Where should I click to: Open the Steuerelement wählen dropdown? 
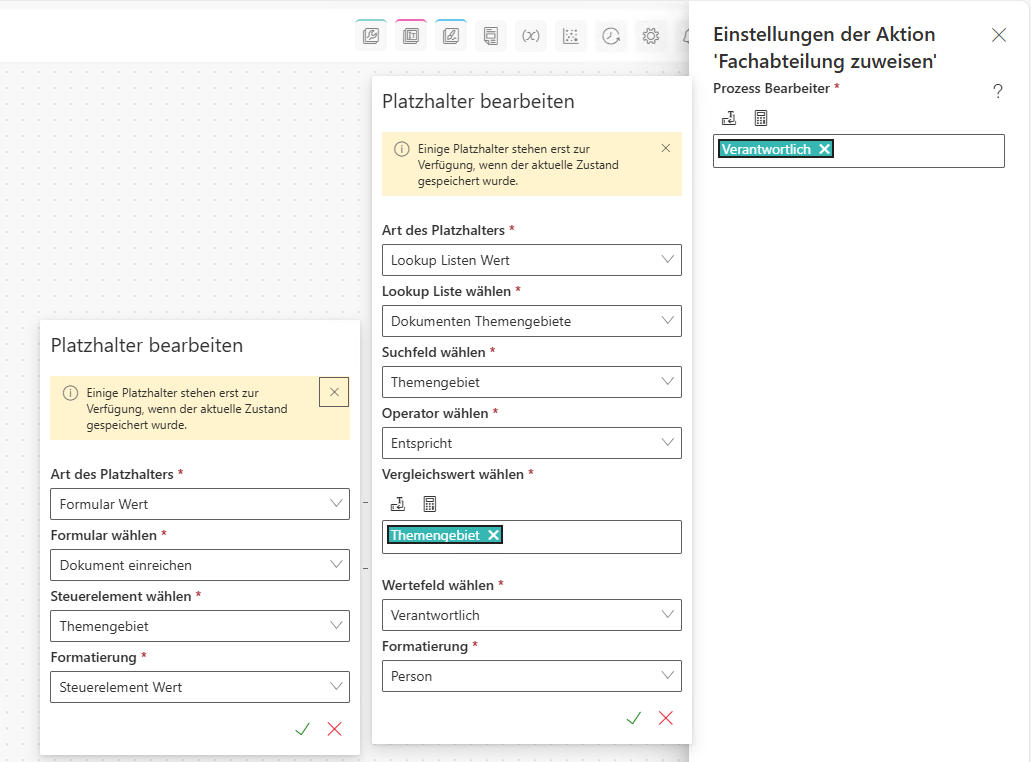click(x=200, y=626)
